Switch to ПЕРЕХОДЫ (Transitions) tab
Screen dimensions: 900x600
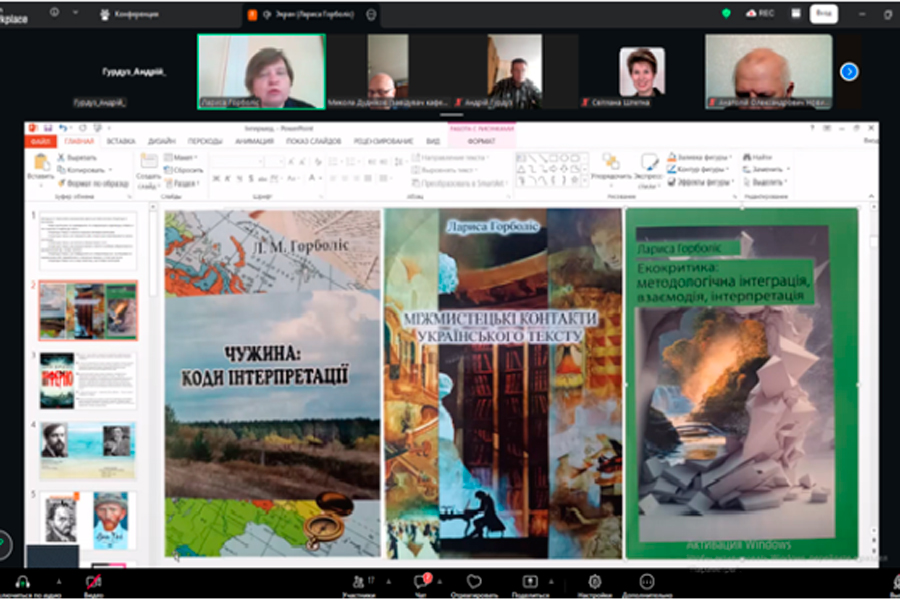point(204,141)
